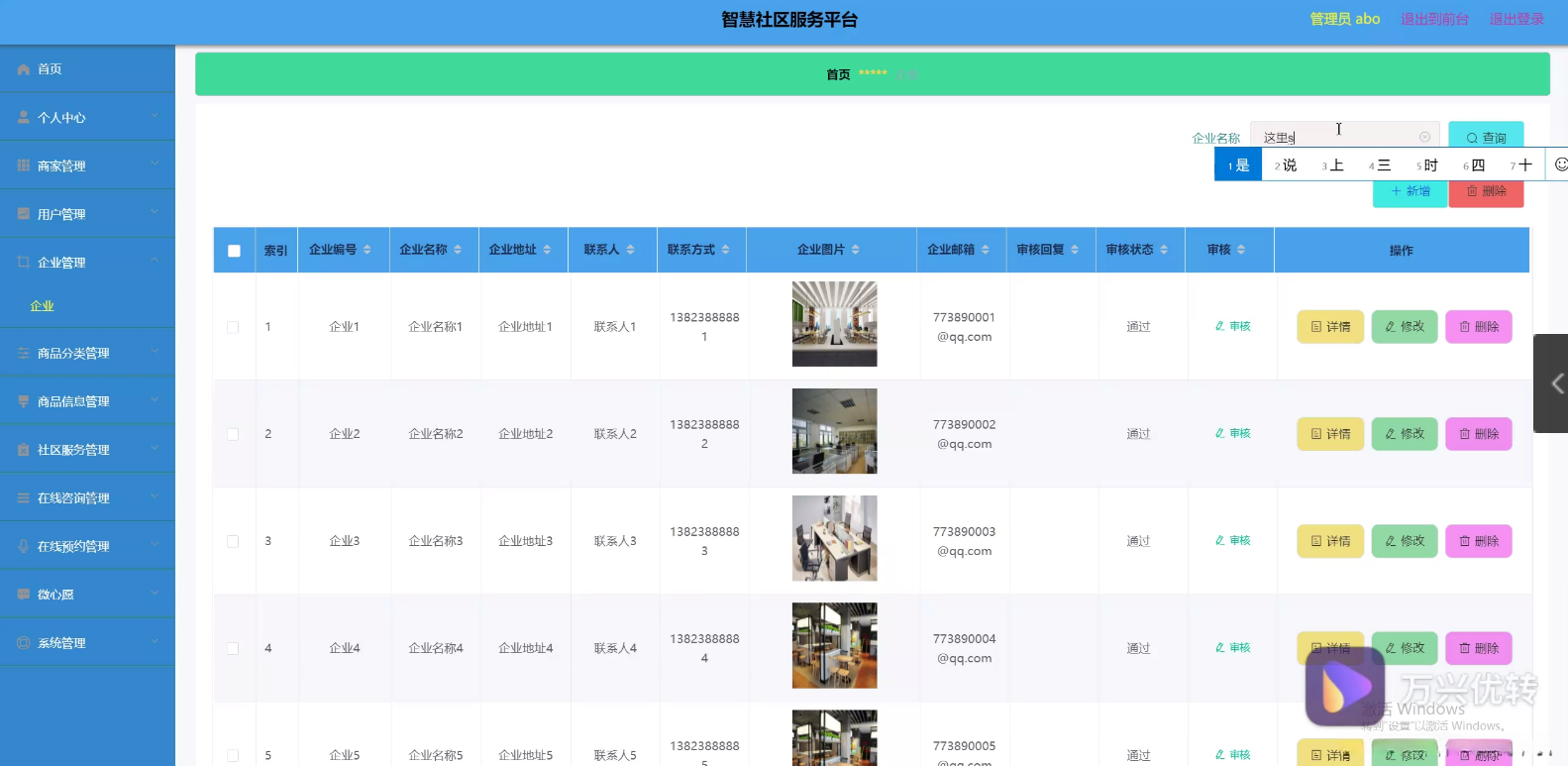The height and width of the screenshot is (766, 1568).
Task: Sort by 企业编号 column arrows
Action: click(367, 250)
